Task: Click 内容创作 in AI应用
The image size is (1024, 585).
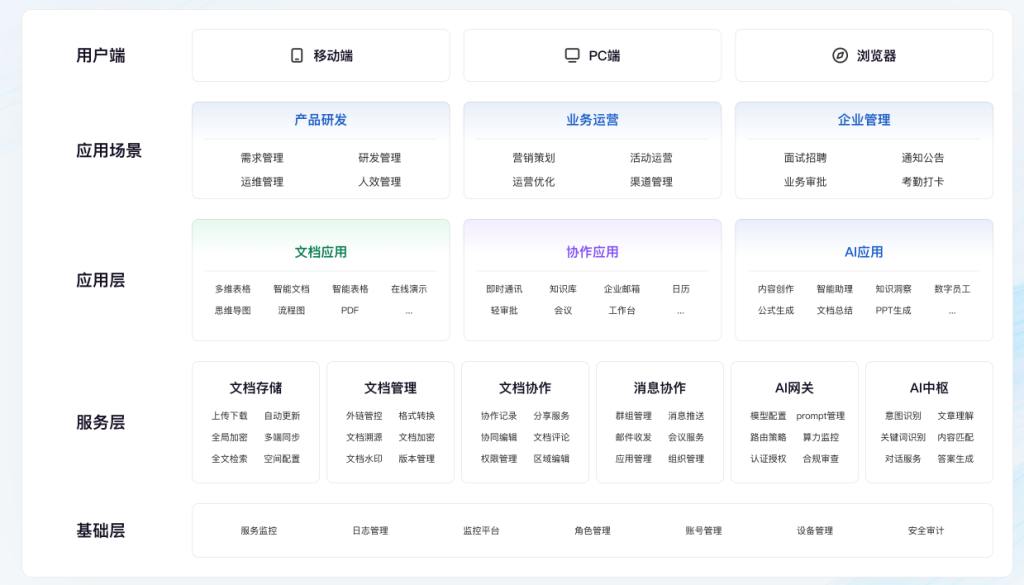Action: click(x=776, y=289)
